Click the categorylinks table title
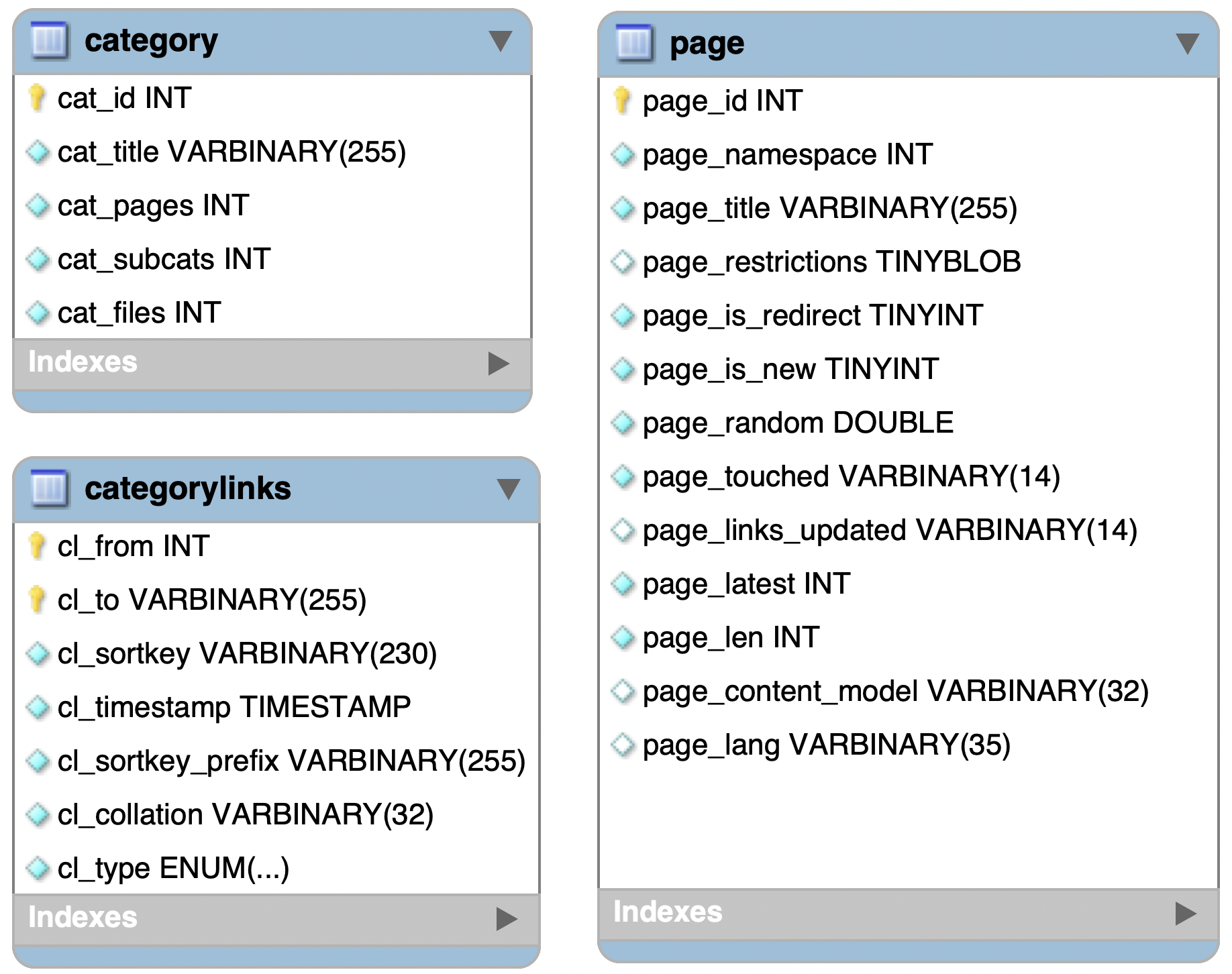 [x=188, y=488]
